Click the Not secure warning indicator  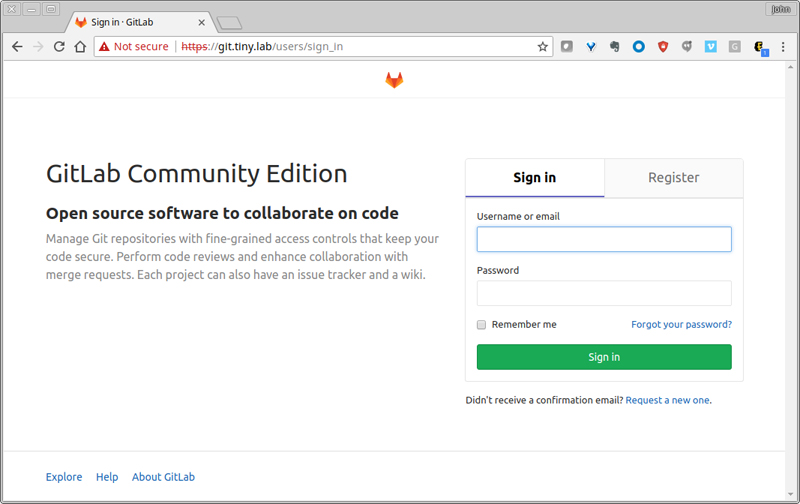click(134, 46)
